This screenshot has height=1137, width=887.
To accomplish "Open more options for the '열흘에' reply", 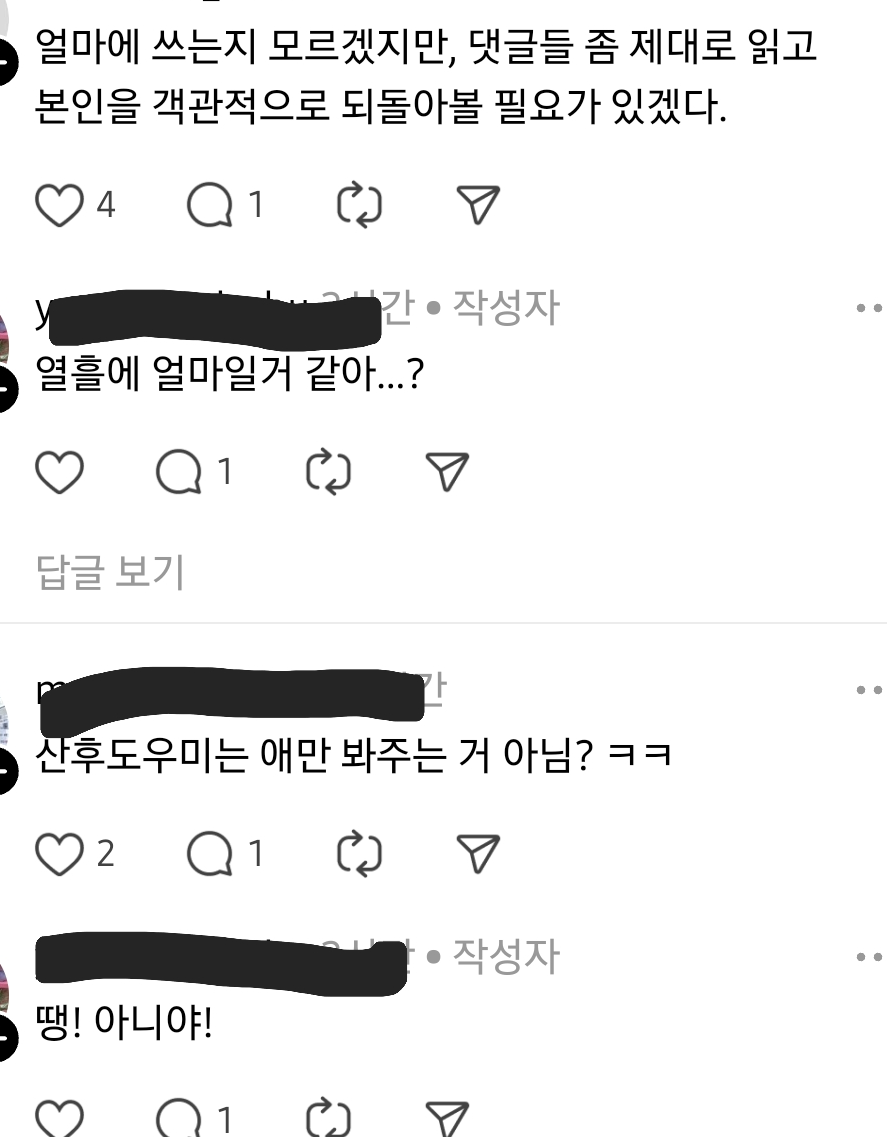I will coord(870,308).
